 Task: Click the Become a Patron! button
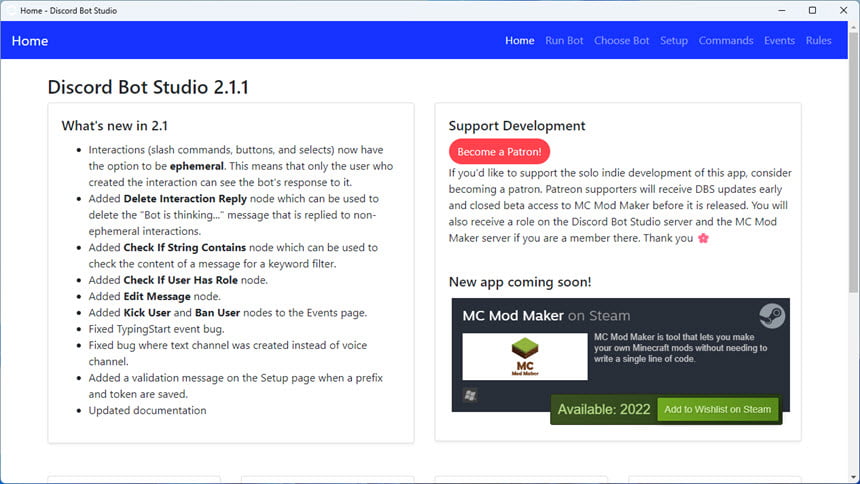[x=499, y=151]
